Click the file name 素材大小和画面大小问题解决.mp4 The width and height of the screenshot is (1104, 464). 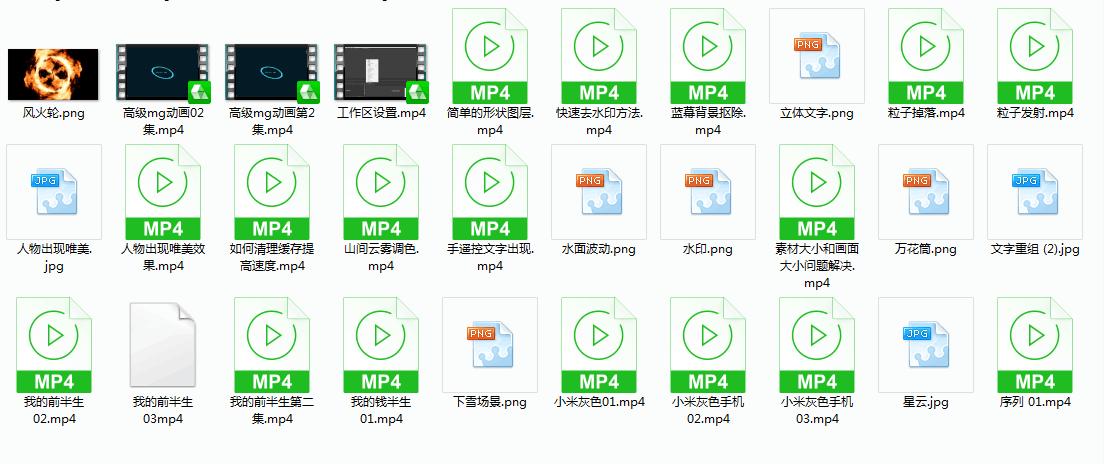(817, 266)
